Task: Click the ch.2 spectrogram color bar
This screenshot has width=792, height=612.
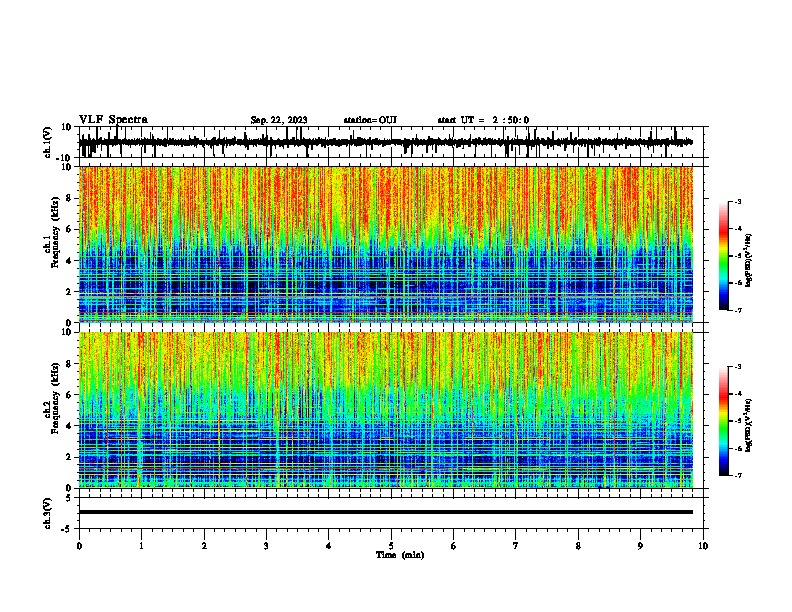Action: [x=724, y=421]
